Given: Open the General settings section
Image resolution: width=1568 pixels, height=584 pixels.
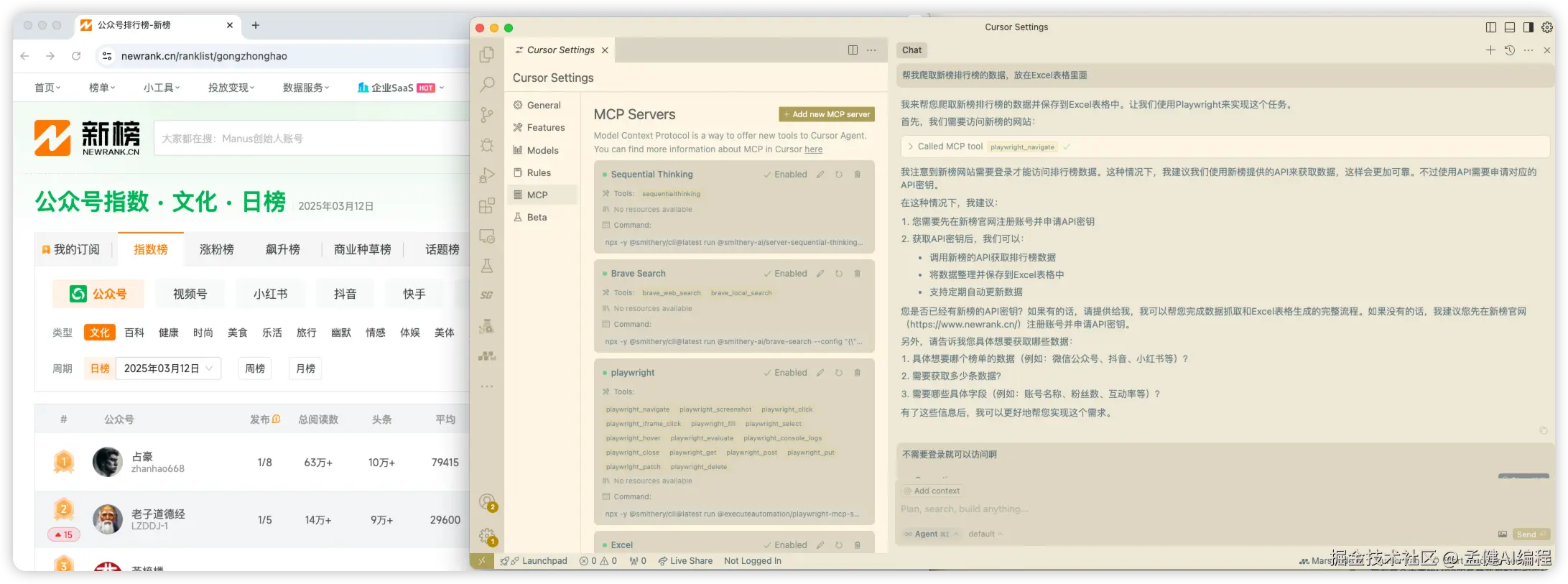Looking at the screenshot, I should (x=543, y=105).
